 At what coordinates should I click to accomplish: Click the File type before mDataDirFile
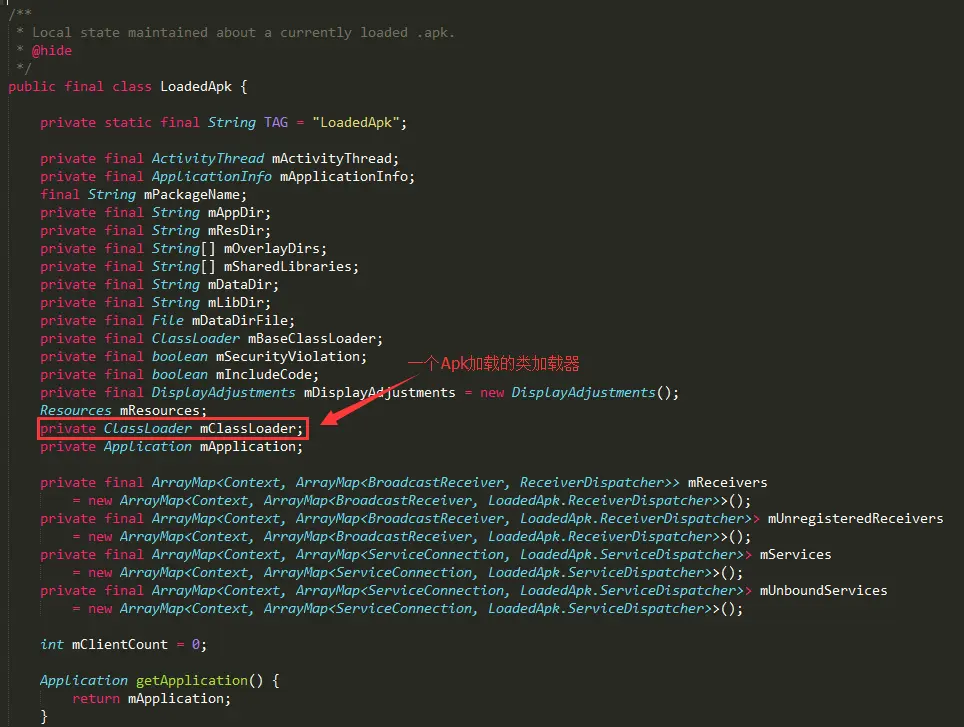click(168, 320)
